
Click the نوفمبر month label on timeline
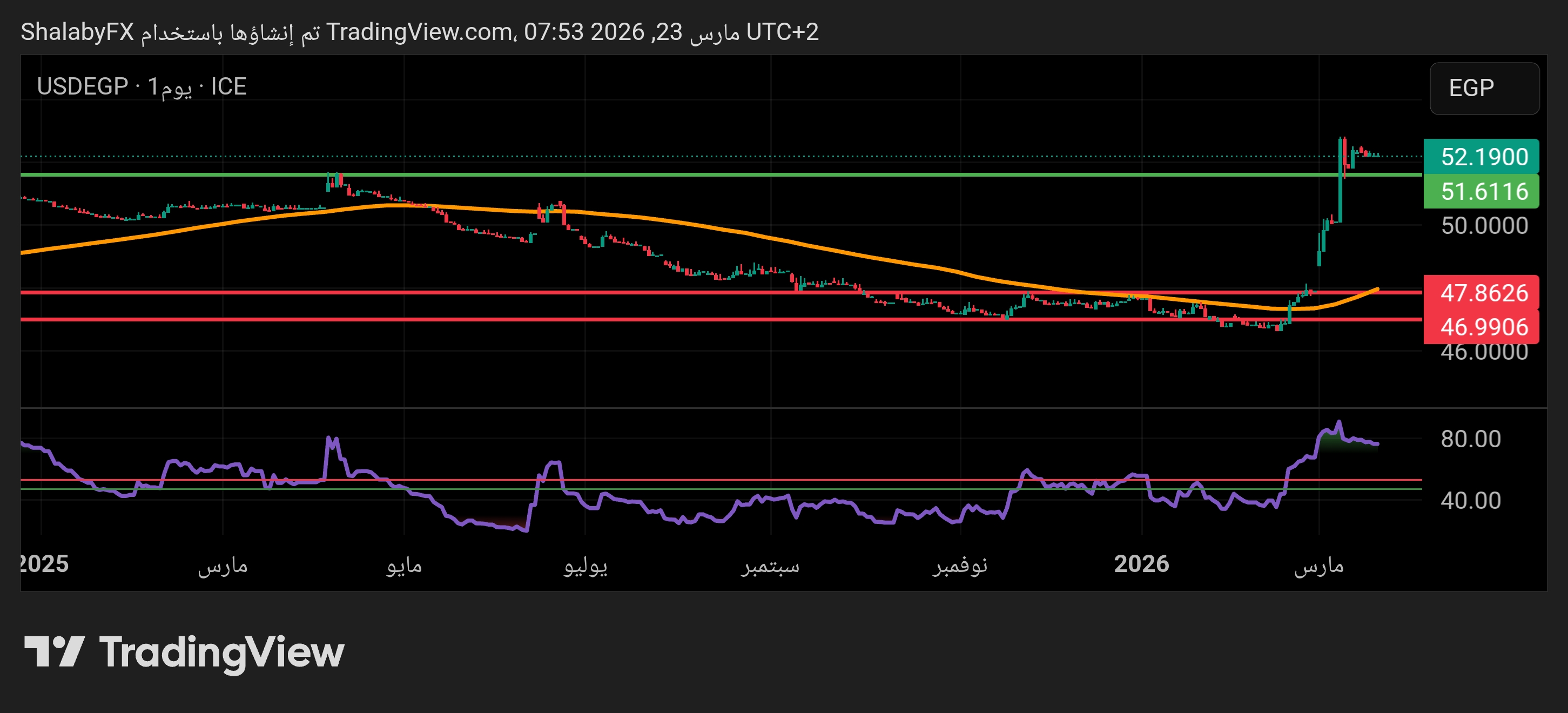click(x=960, y=566)
